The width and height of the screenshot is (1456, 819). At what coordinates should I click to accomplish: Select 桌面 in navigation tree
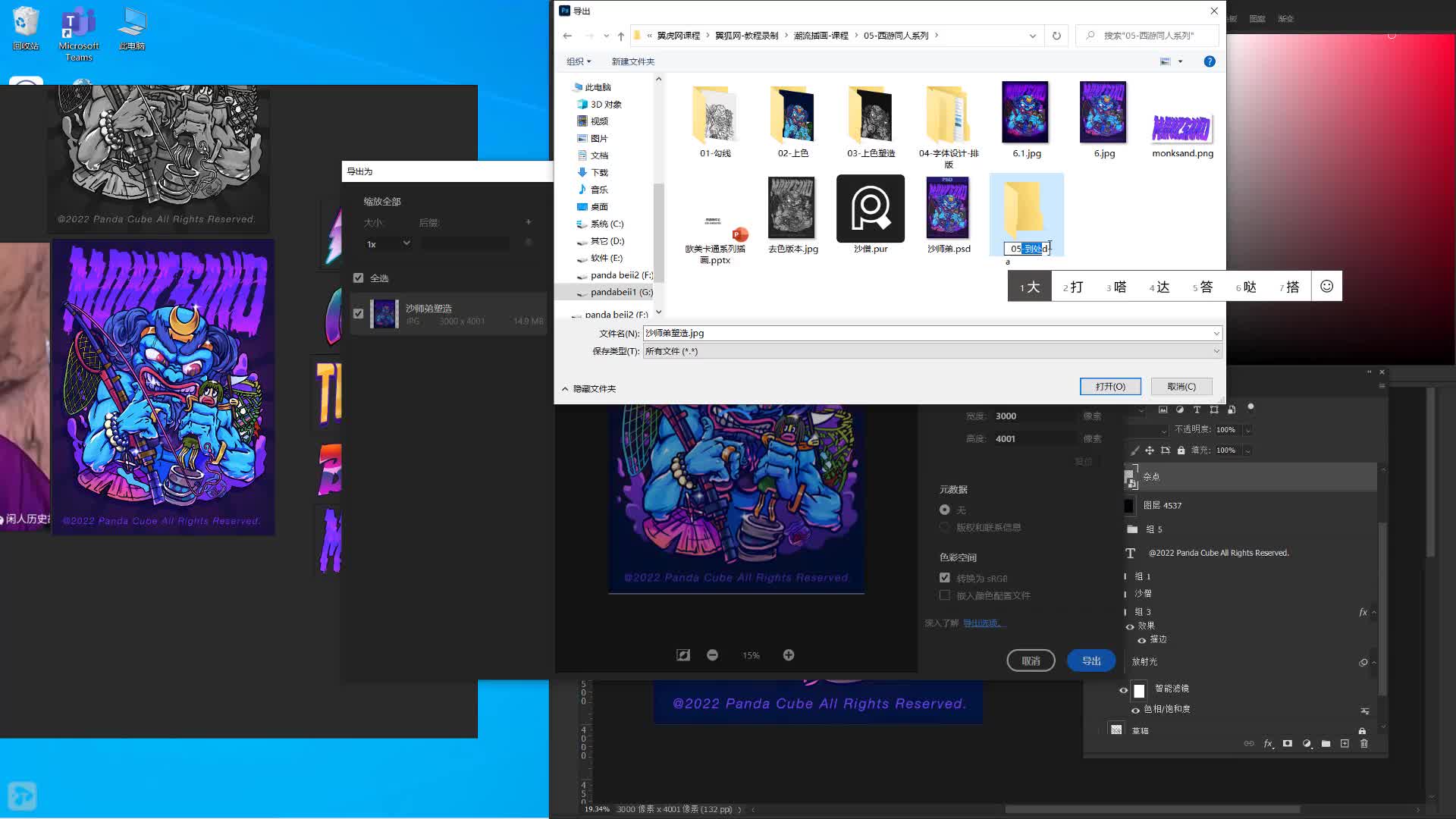(592, 207)
